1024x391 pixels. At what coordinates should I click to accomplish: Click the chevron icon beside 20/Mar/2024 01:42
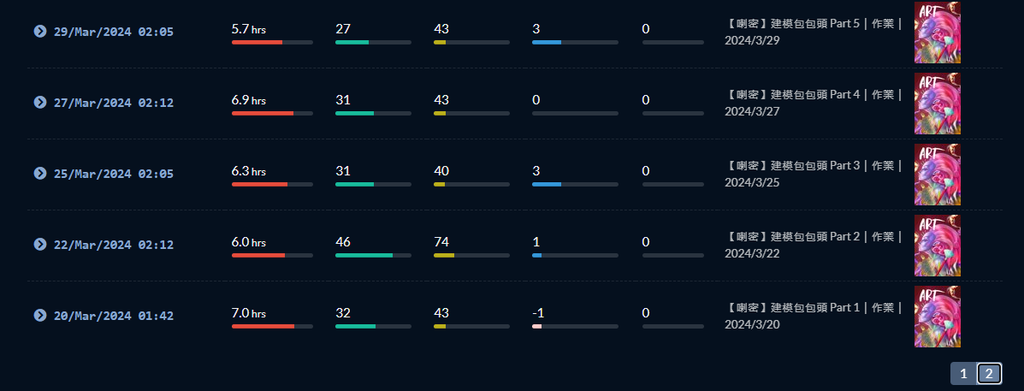pos(40,315)
